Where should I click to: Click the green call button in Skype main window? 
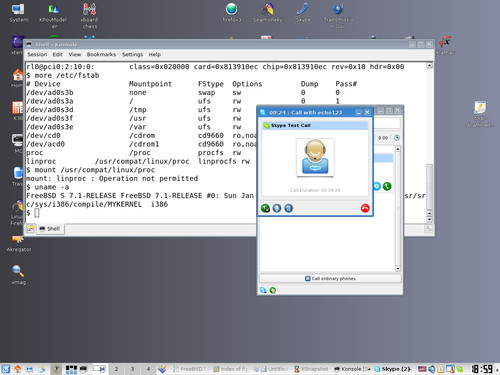(387, 186)
